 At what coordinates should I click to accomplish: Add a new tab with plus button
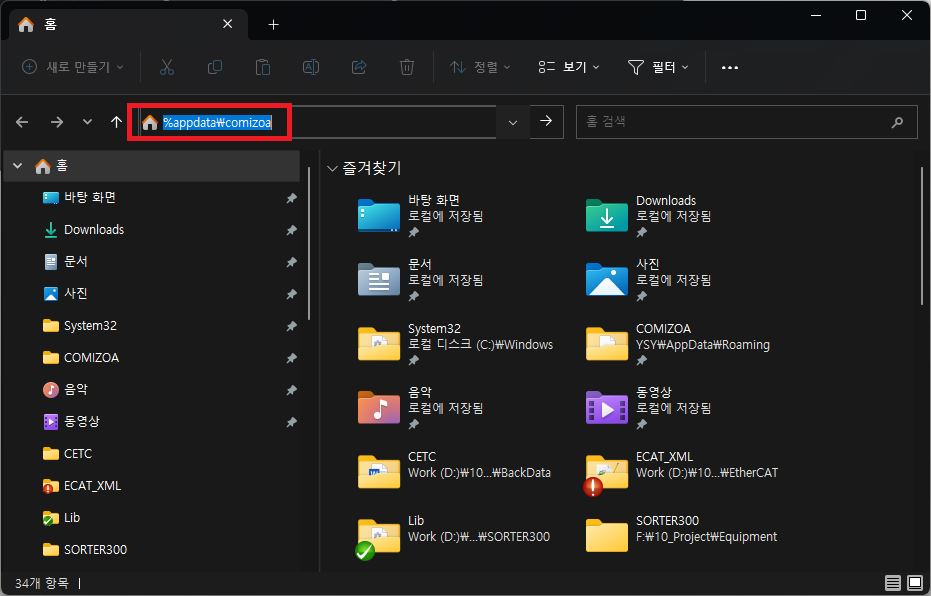pyautogui.click(x=273, y=24)
